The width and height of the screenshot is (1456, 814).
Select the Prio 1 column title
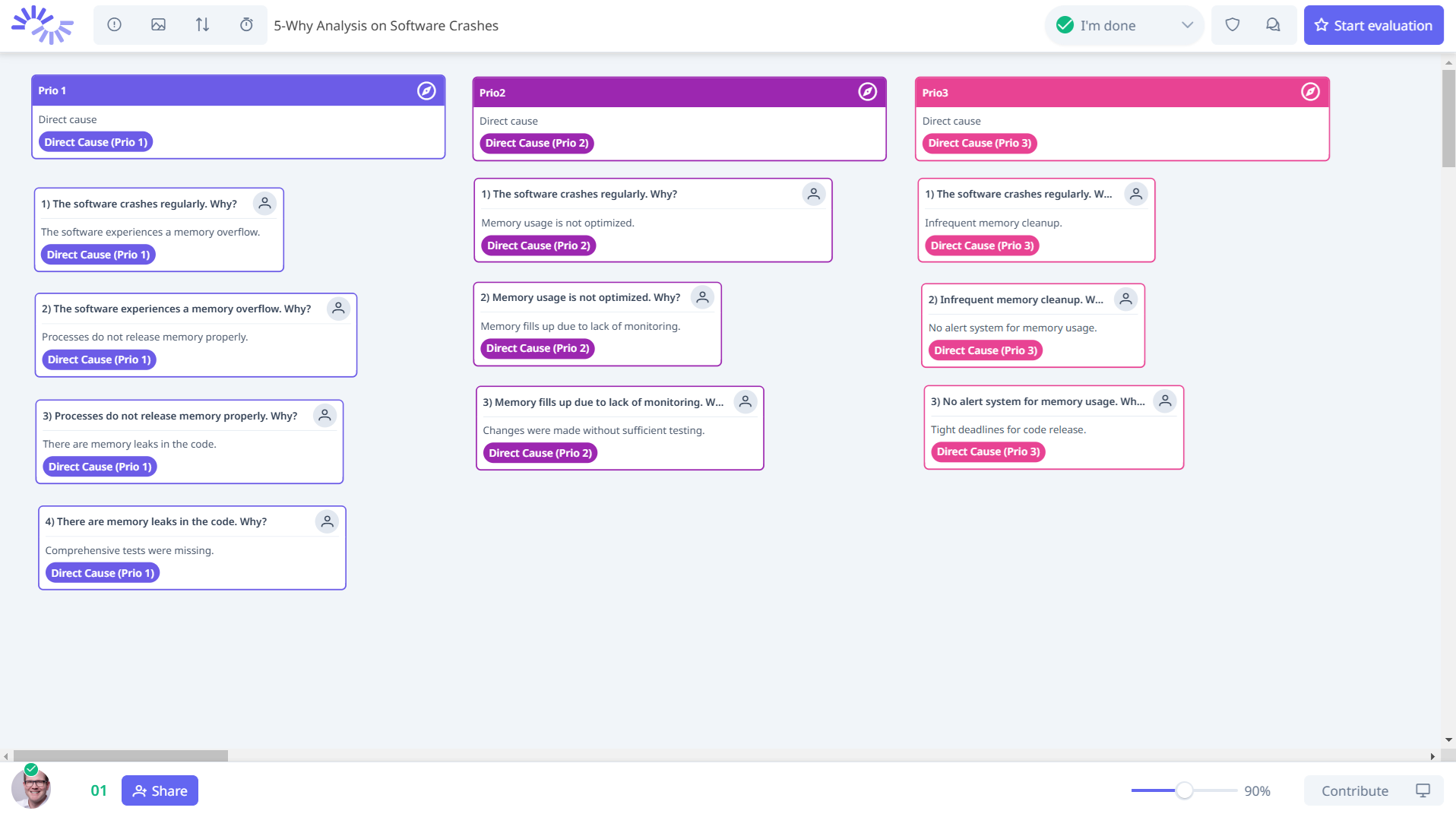[x=52, y=90]
